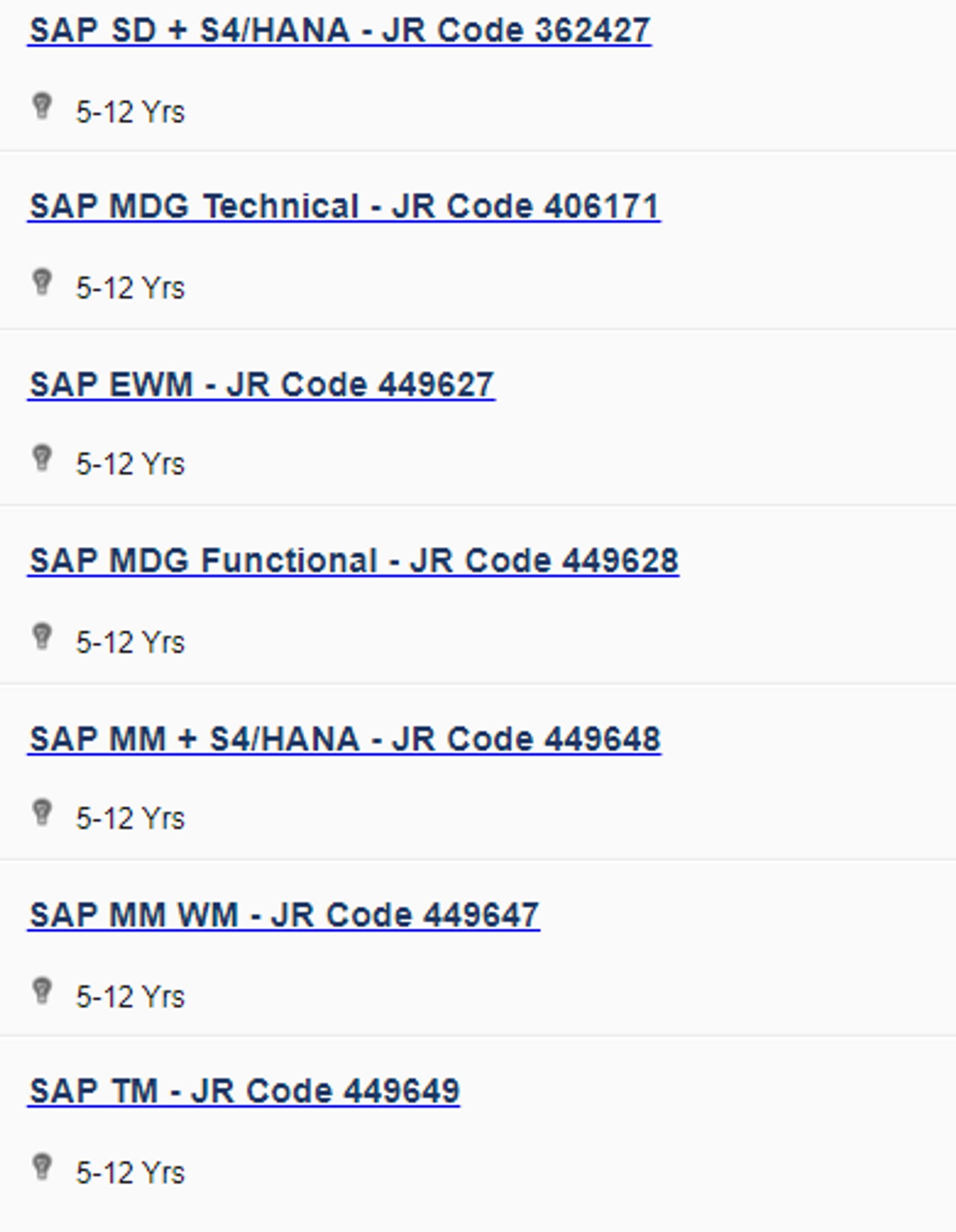Open SAP MDG Functional job 449628
Viewport: 956px width, 1232px height.
tap(354, 561)
